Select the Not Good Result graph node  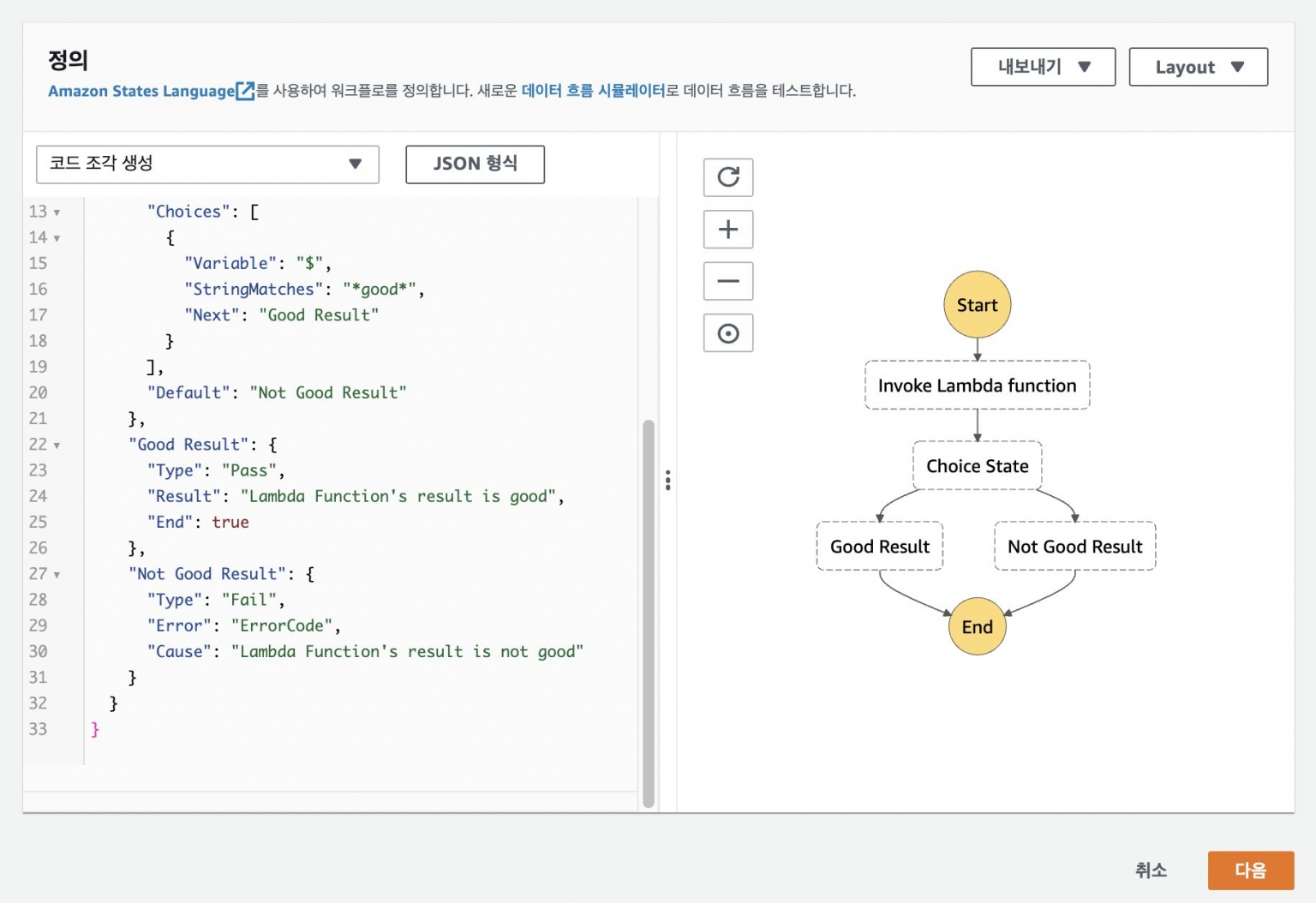pyautogui.click(x=1074, y=547)
